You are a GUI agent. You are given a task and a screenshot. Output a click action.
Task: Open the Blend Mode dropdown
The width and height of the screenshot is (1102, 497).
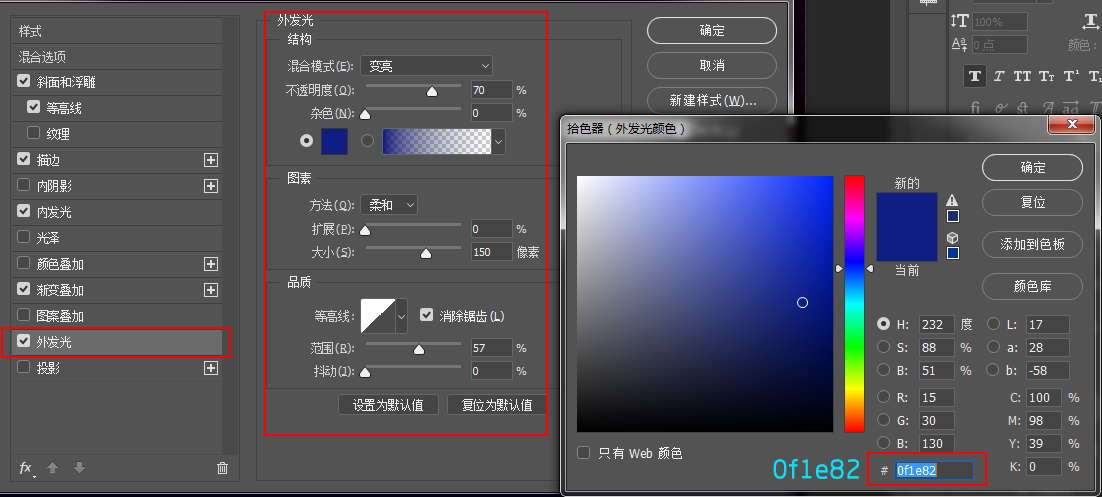pyautogui.click(x=426, y=66)
